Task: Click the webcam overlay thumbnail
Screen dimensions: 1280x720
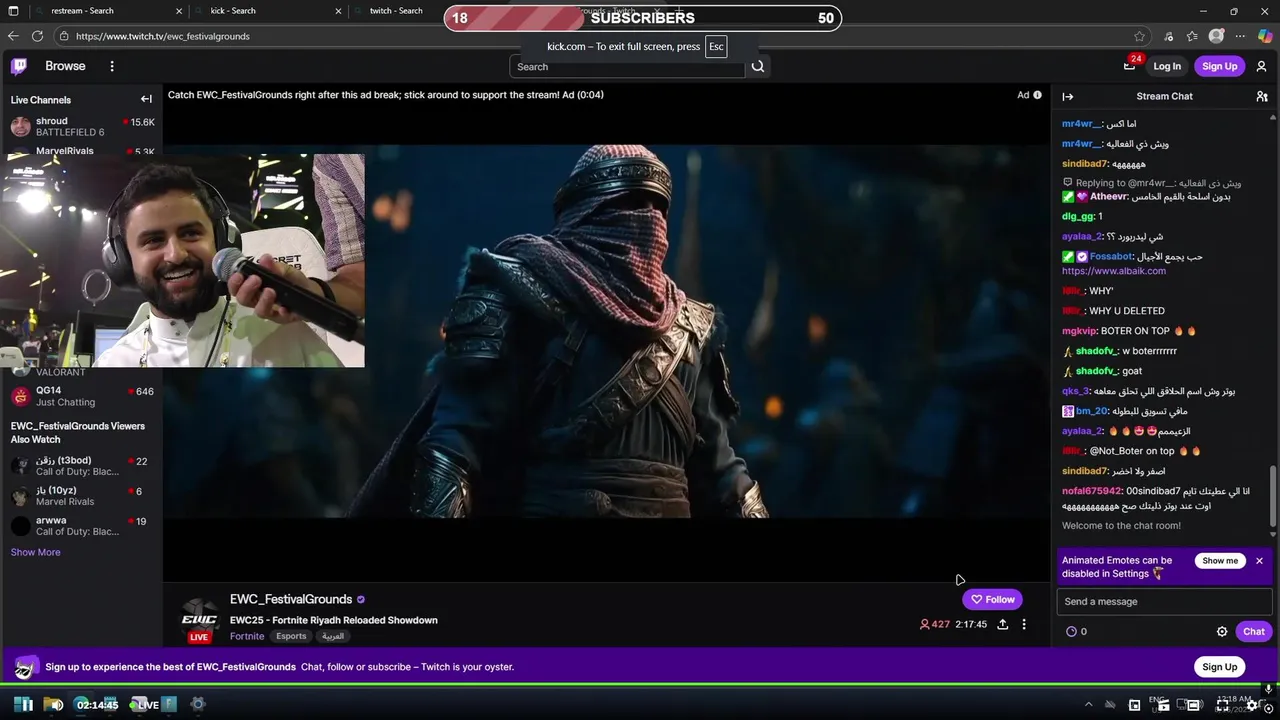Action: pyautogui.click(x=183, y=260)
